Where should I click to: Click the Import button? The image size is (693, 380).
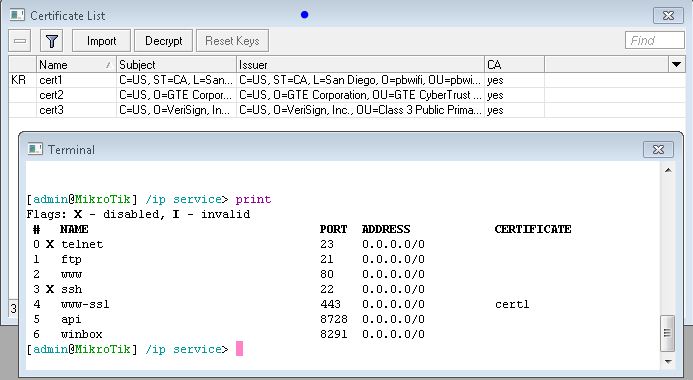coord(101,41)
